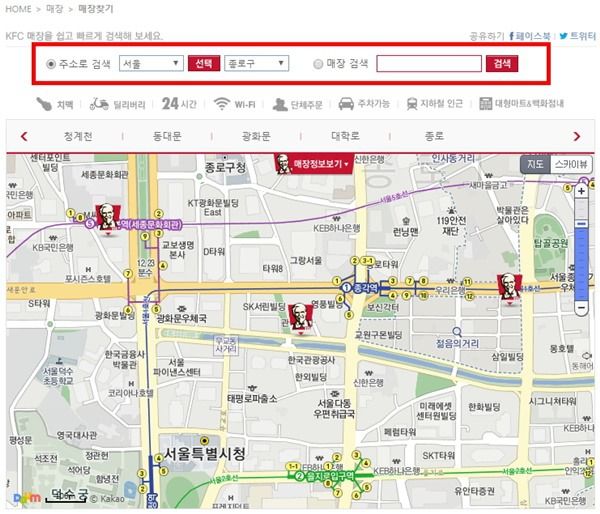
Task: Toggle the 주차가능 car filter icon
Action: click(346, 104)
